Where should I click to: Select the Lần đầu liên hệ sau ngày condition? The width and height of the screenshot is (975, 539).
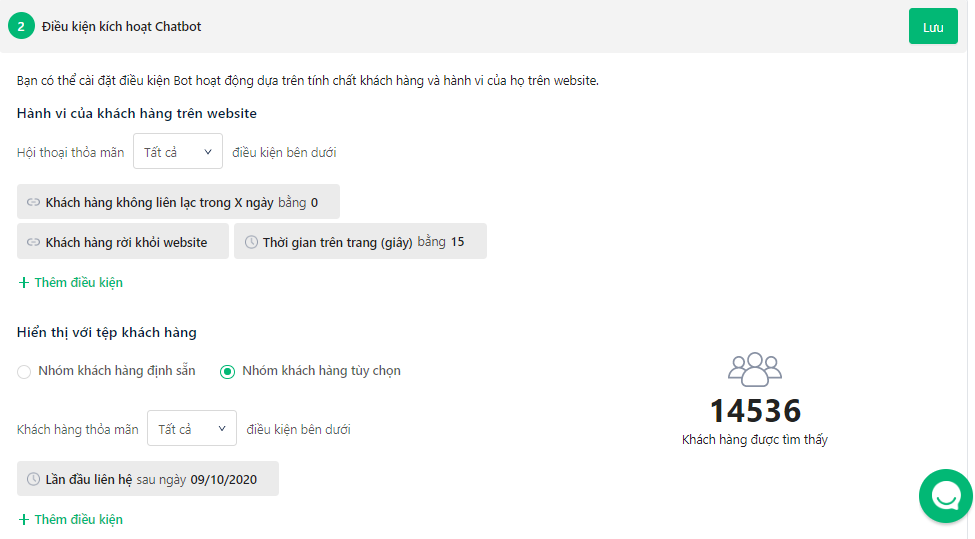(147, 478)
